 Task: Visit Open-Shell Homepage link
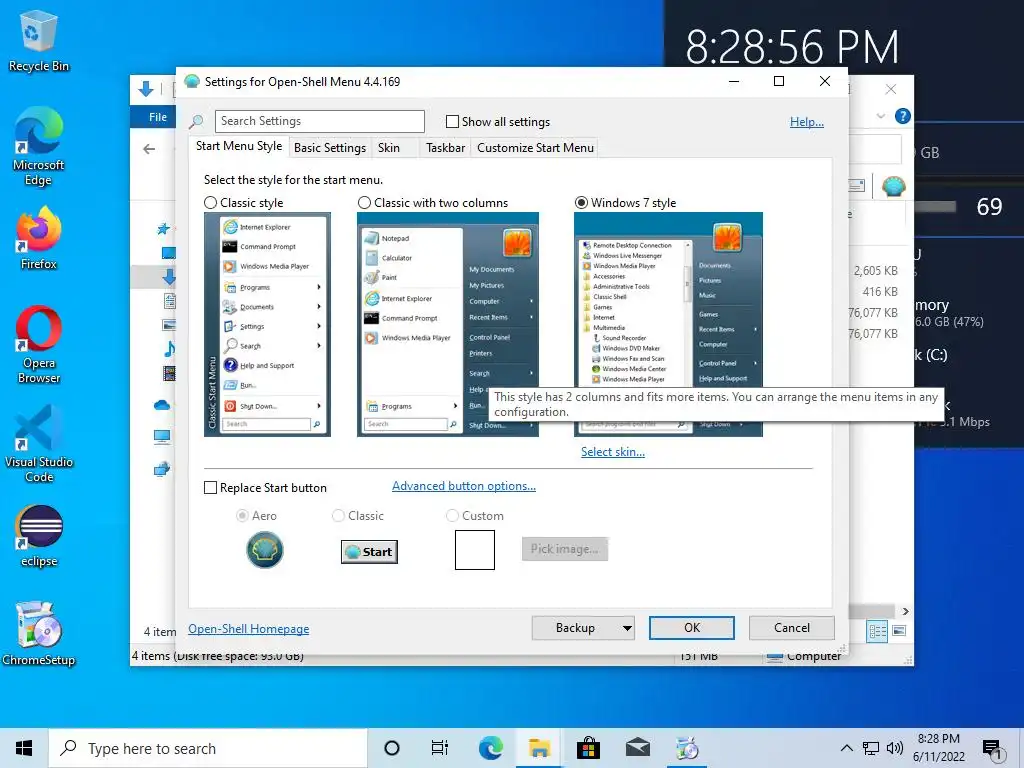(249, 629)
